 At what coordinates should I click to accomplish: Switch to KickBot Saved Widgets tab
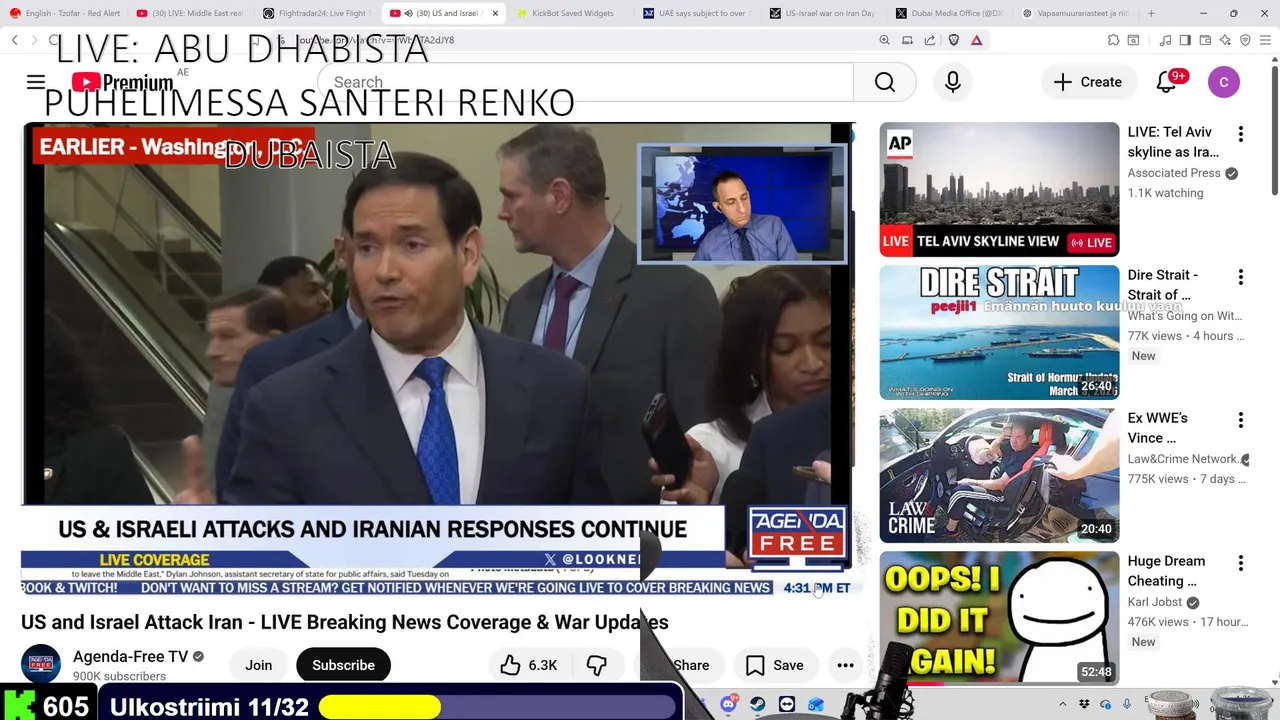pos(570,13)
